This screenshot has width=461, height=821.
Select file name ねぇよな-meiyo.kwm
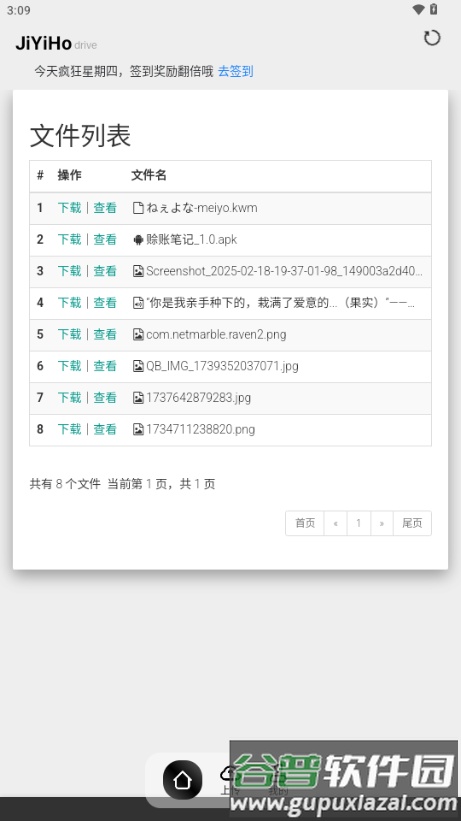tap(202, 208)
